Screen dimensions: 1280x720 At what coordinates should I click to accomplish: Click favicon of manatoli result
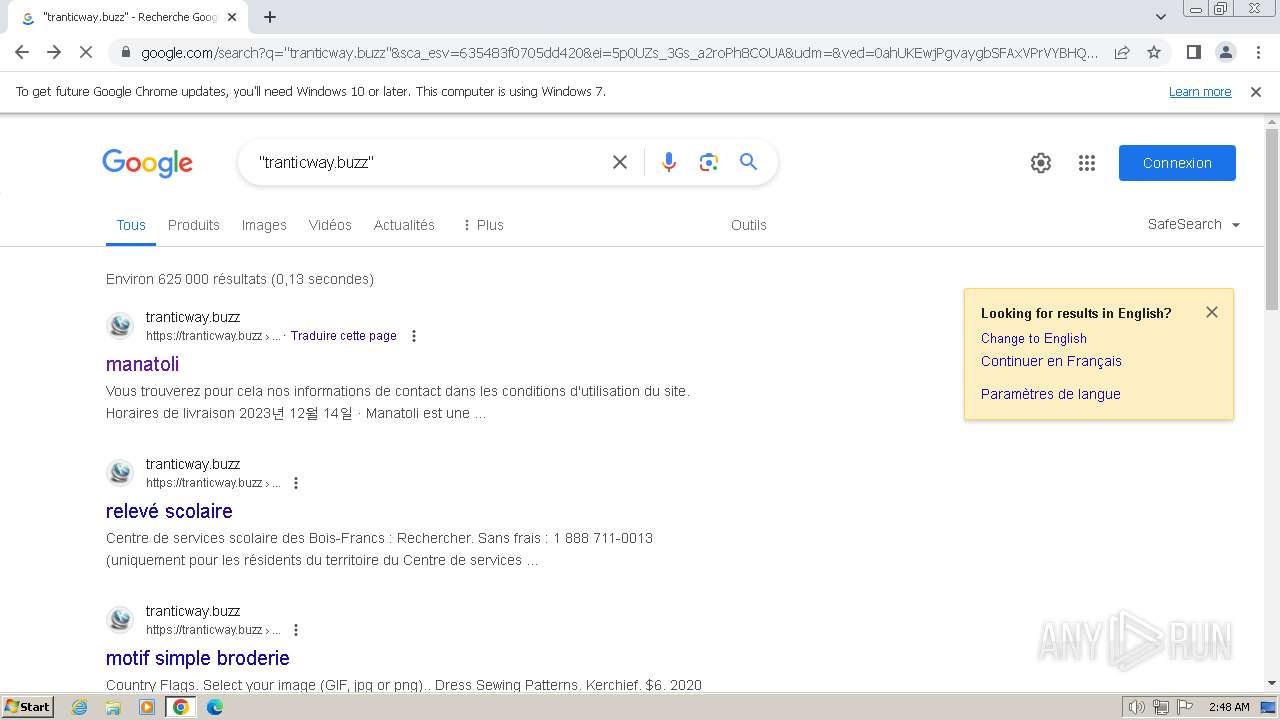120,326
